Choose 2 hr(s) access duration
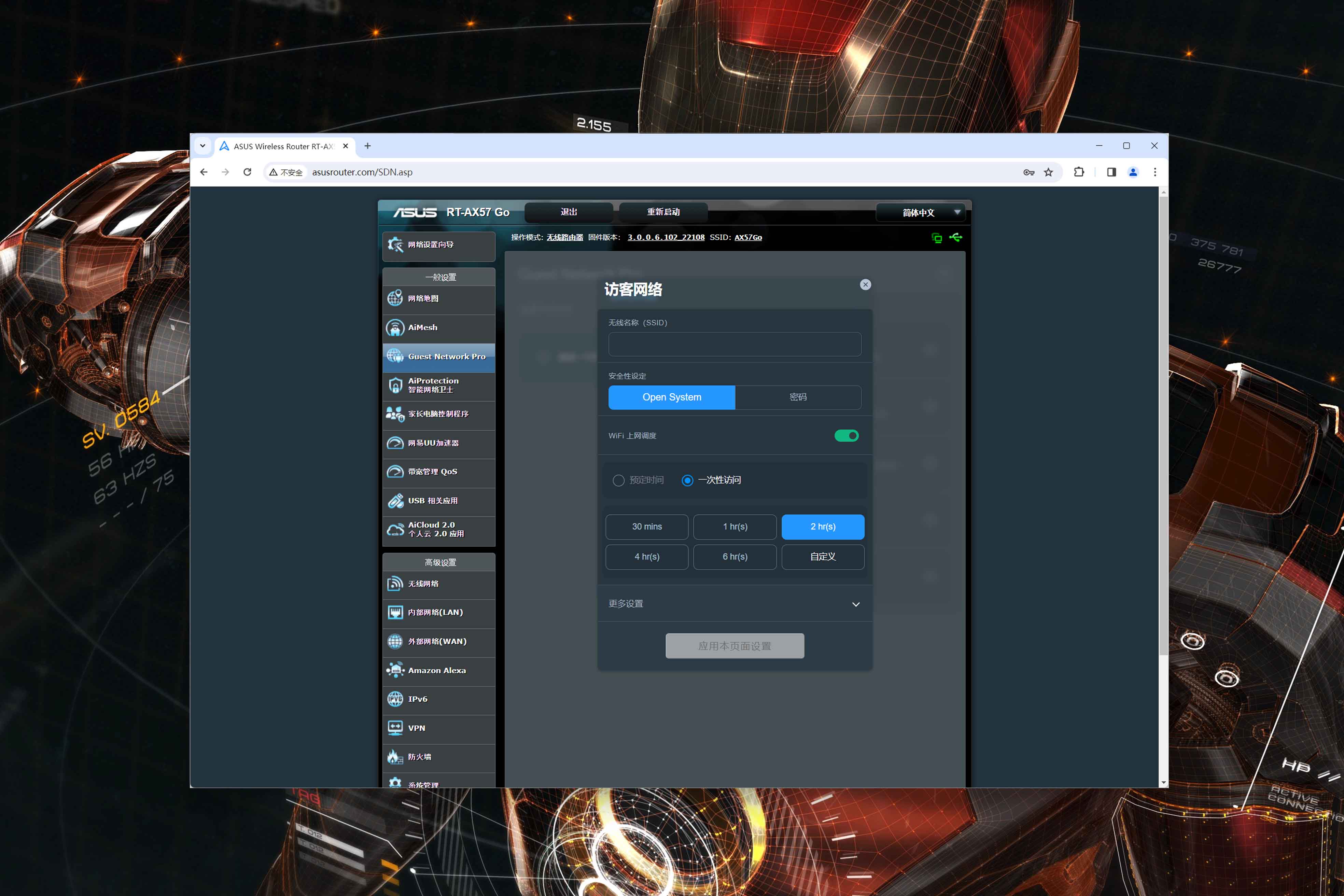The image size is (1344, 896). tap(823, 527)
